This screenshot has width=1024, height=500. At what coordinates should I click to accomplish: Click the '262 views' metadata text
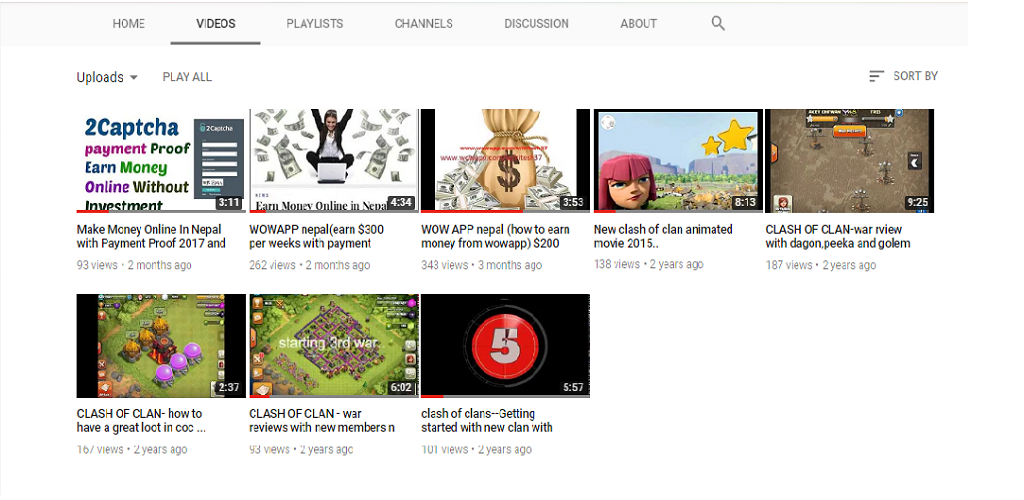(x=272, y=265)
